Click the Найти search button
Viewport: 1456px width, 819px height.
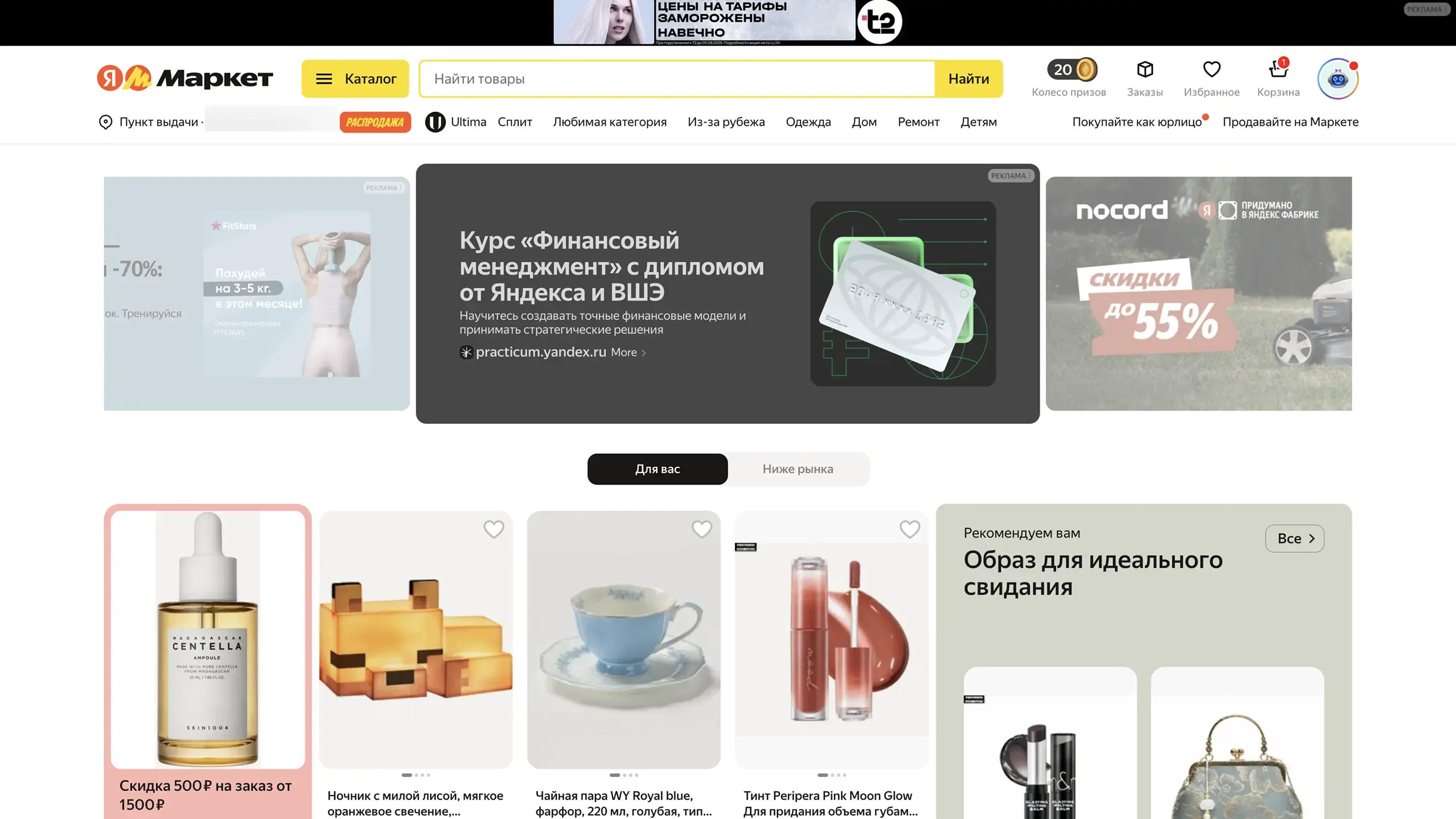(x=968, y=78)
